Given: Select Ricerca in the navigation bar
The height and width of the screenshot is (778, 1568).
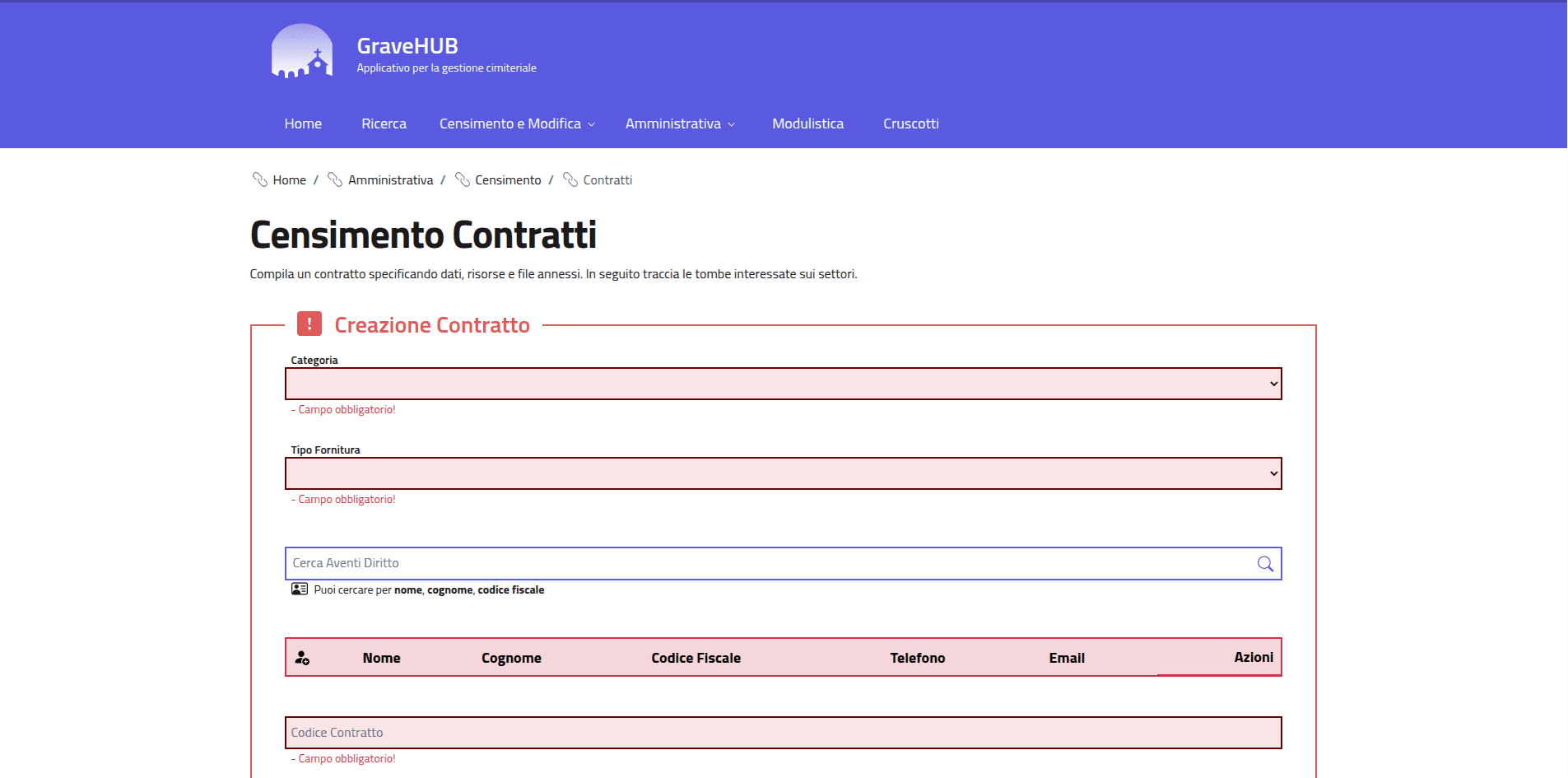Looking at the screenshot, I should tap(384, 123).
